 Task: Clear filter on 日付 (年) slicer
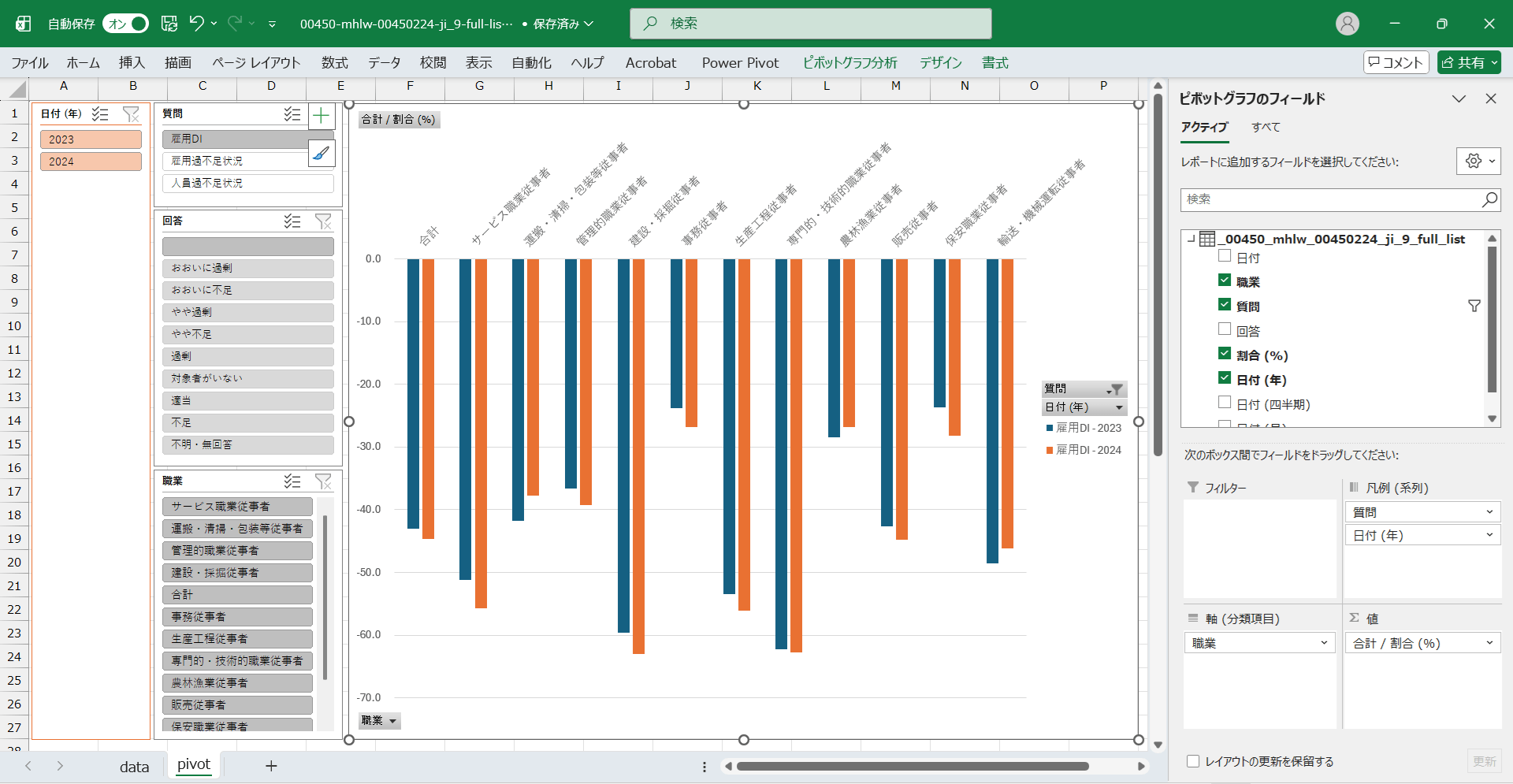coord(131,114)
